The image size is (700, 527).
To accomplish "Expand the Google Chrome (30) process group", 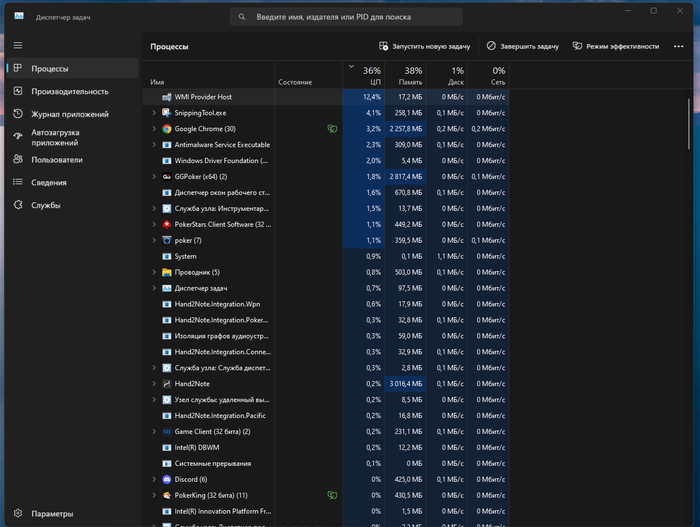I will tap(154, 129).
